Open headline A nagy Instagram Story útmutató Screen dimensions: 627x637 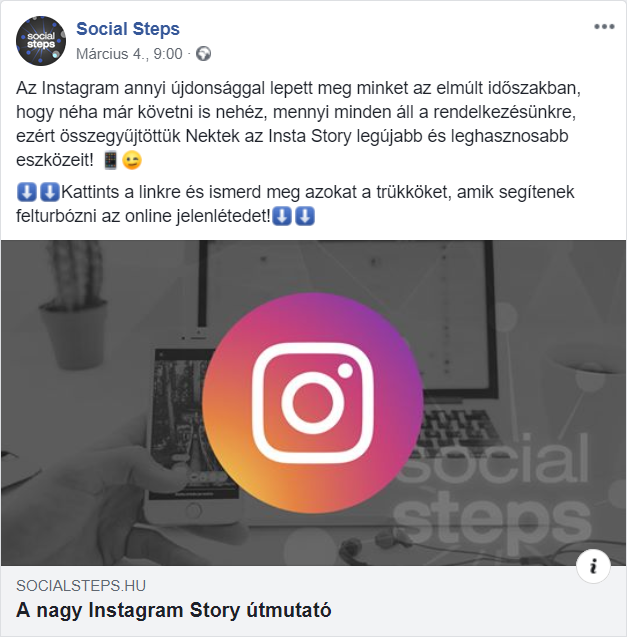click(x=174, y=610)
